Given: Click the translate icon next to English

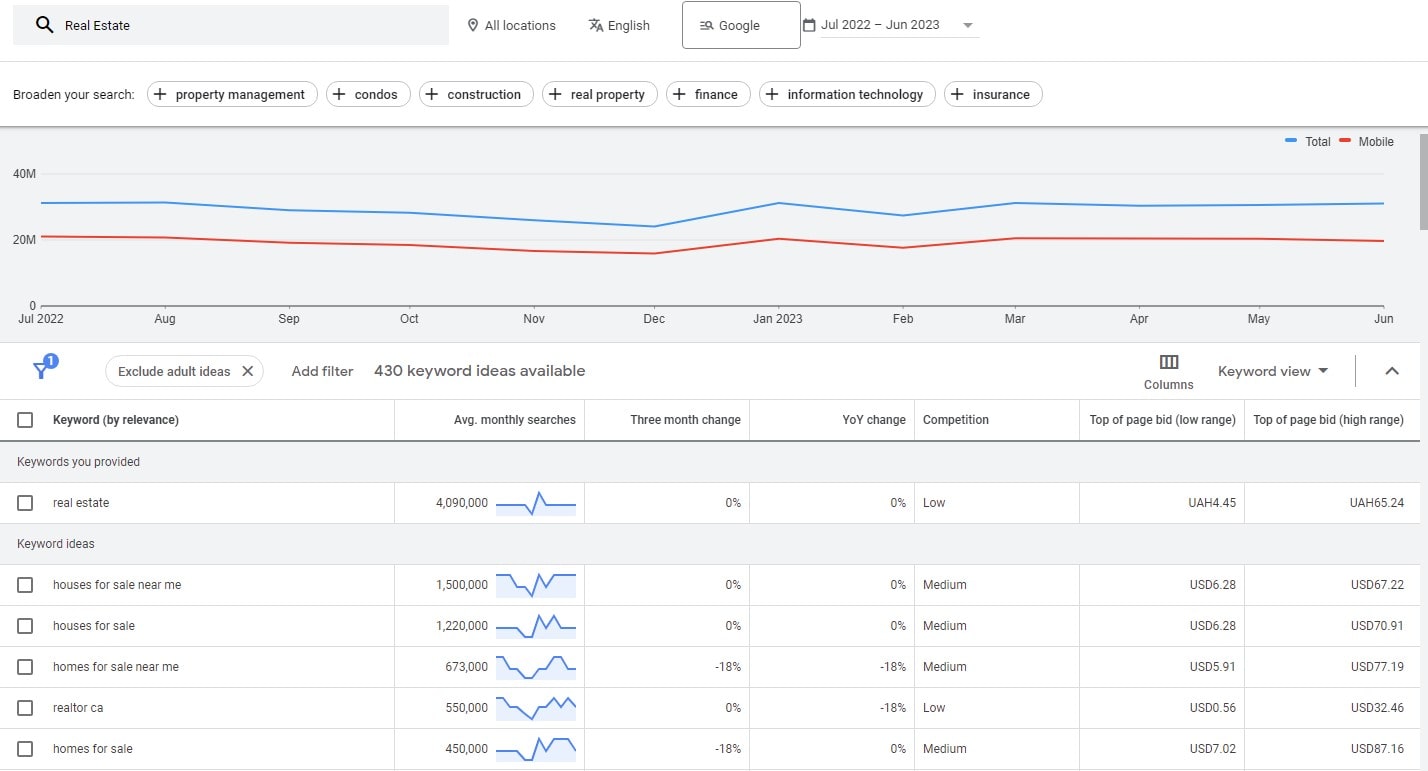Looking at the screenshot, I should [596, 25].
